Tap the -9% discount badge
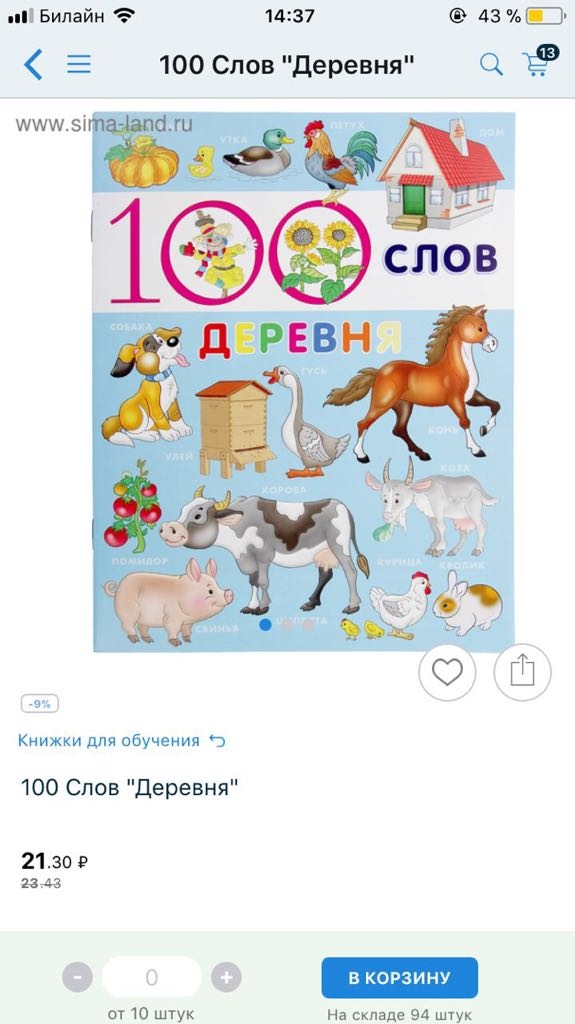The width and height of the screenshot is (575, 1024). [x=40, y=704]
